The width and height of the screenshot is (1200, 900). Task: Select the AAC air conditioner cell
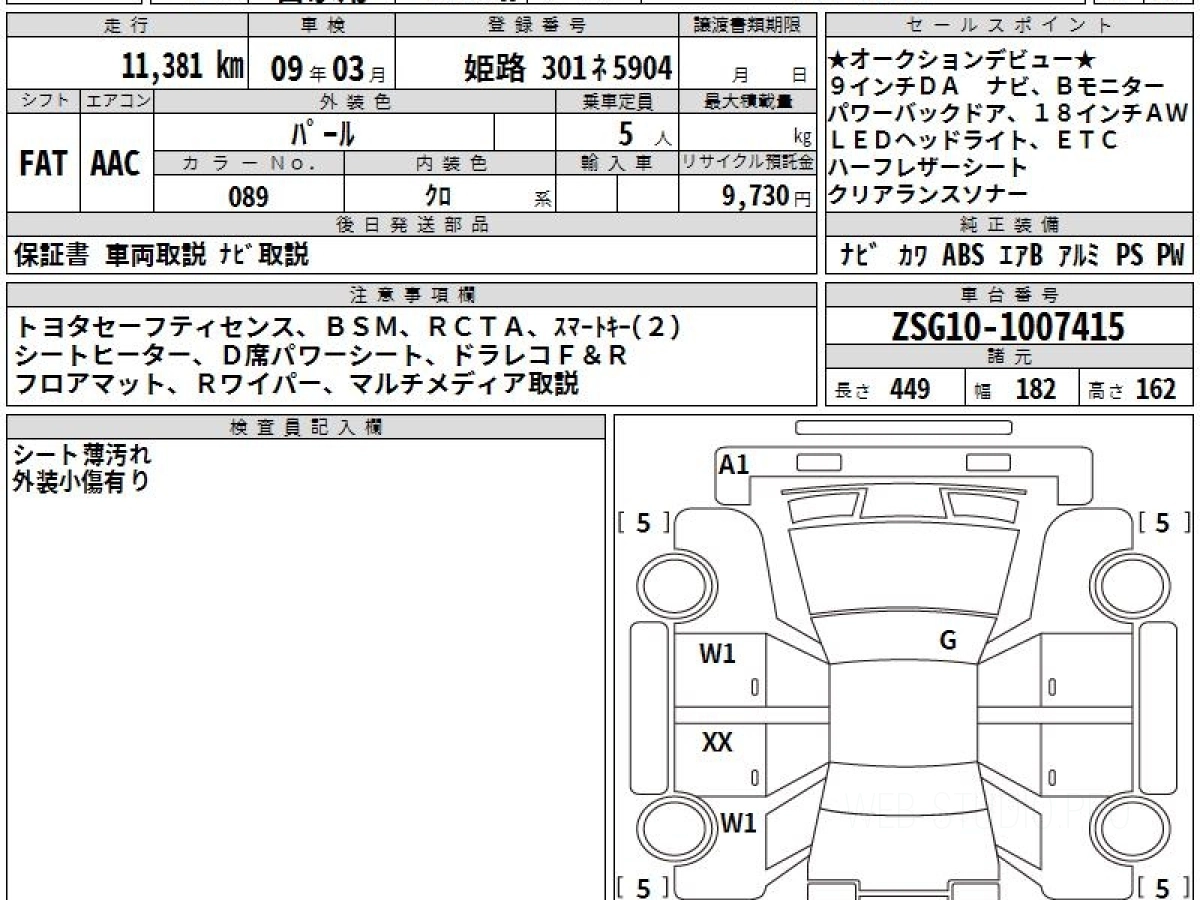coord(116,165)
